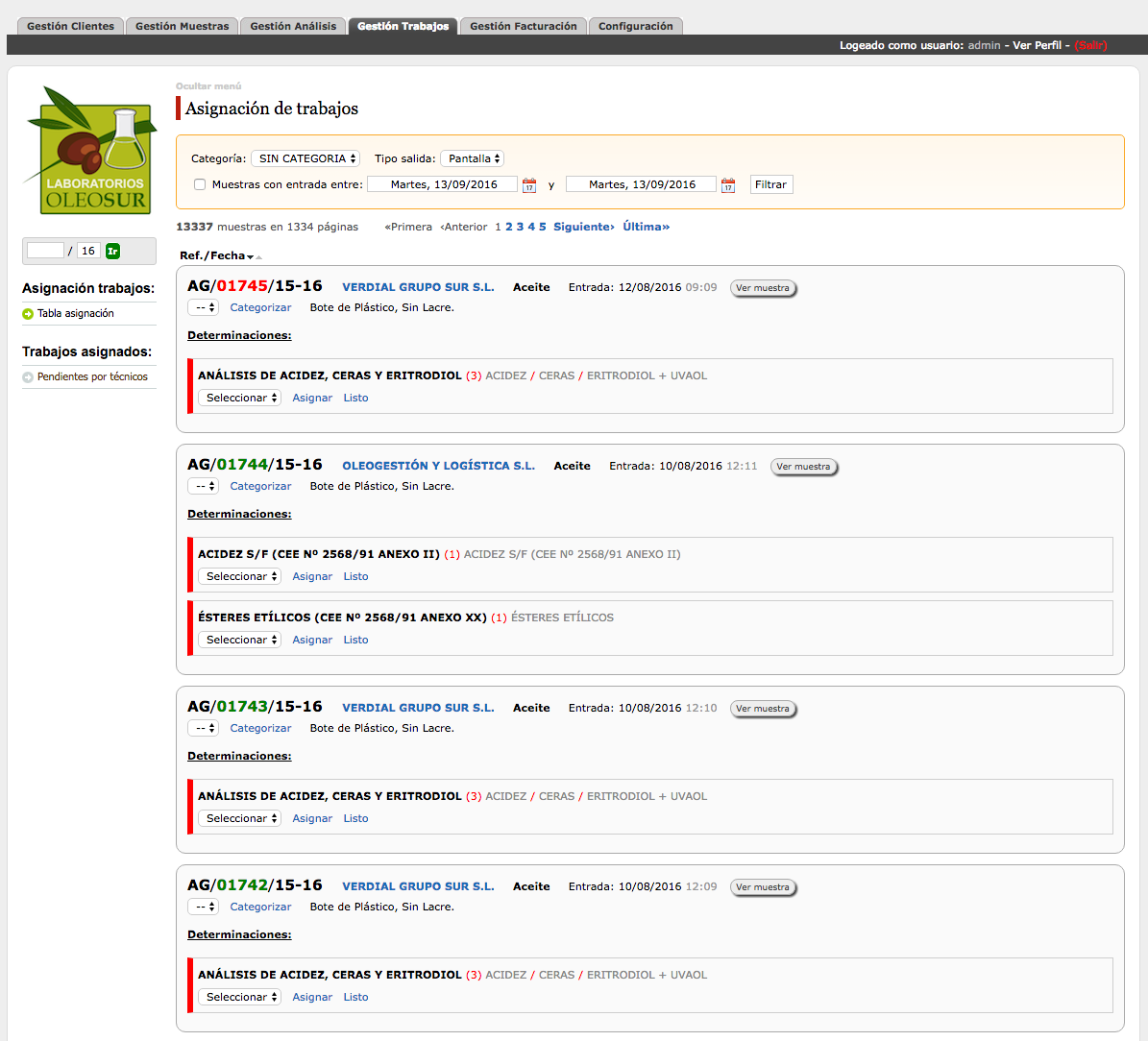Image resolution: width=1148 pixels, height=1041 pixels.
Task: Click the start date field Martes, 13/09/2016
Action: coord(443,184)
